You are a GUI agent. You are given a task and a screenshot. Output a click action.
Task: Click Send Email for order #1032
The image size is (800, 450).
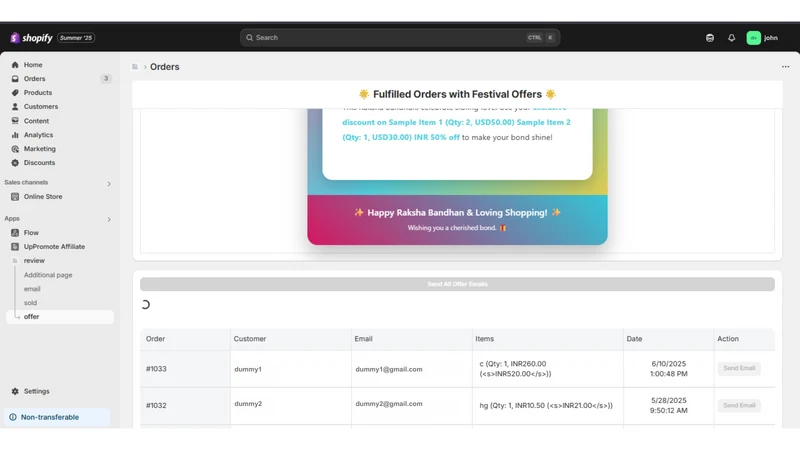click(739, 406)
